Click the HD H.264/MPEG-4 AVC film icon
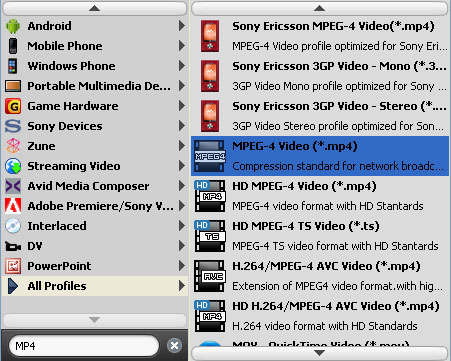 [x=210, y=316]
